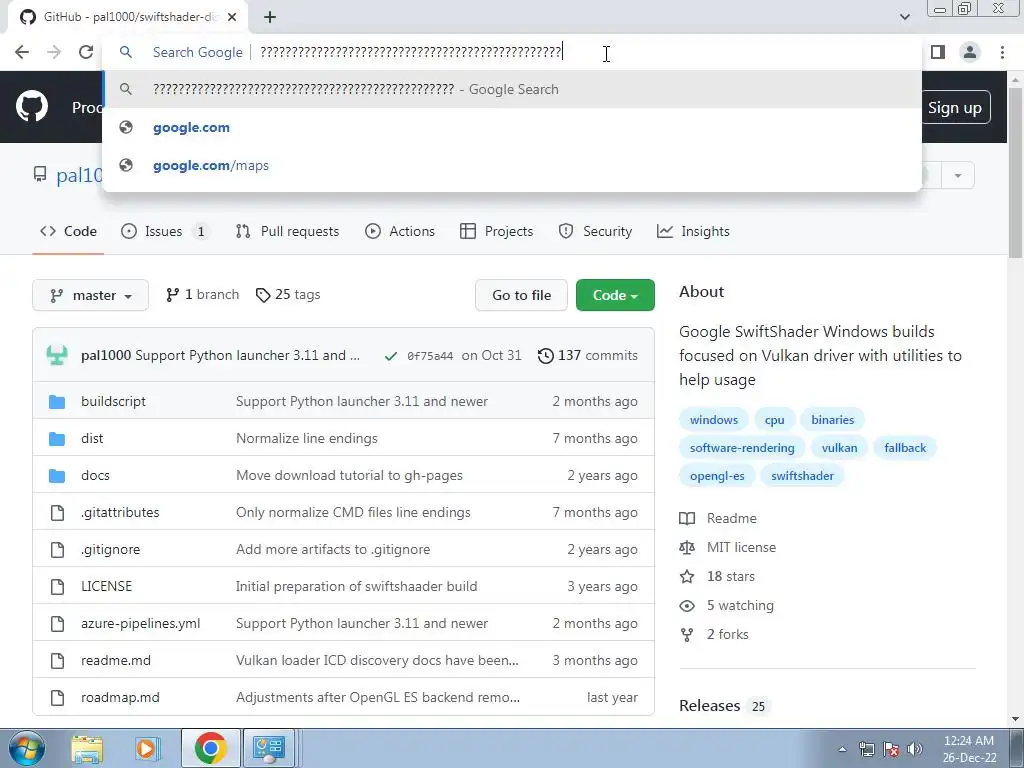Choose google.com suggestion
The width and height of the screenshot is (1024, 768).
click(x=191, y=127)
